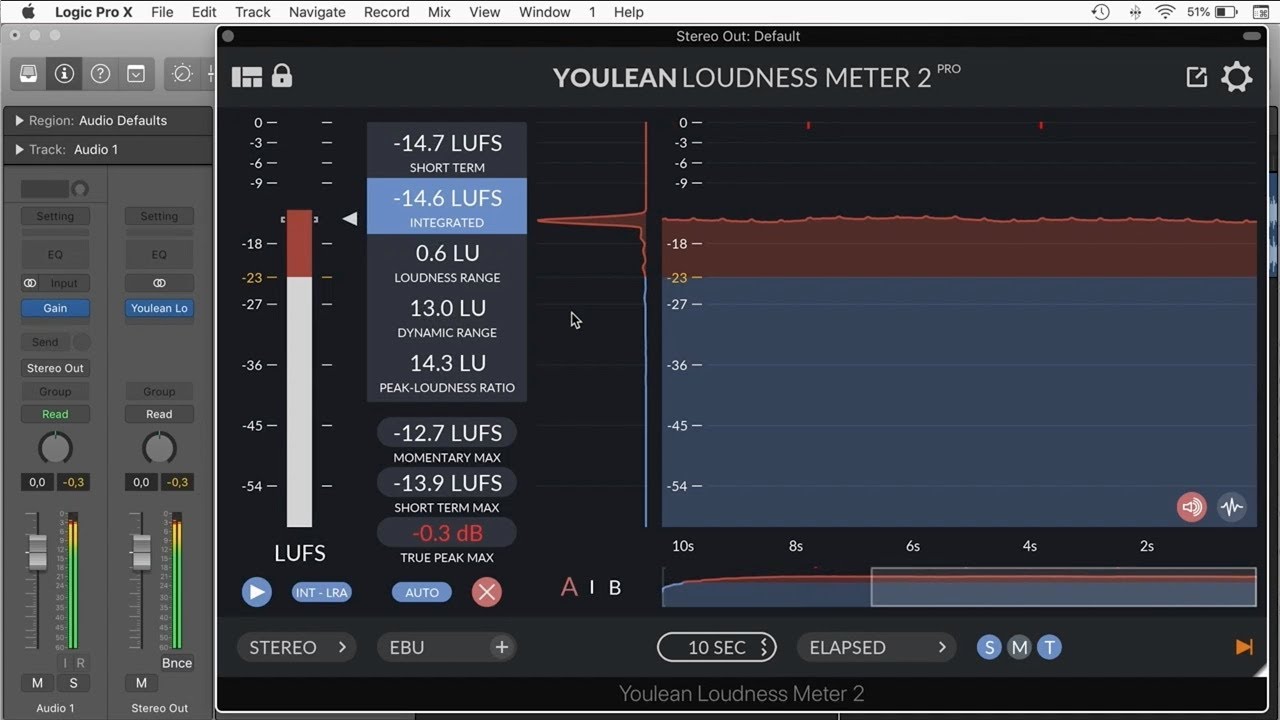
Task: Solo the Audio 1 channel
Action: coord(73,683)
